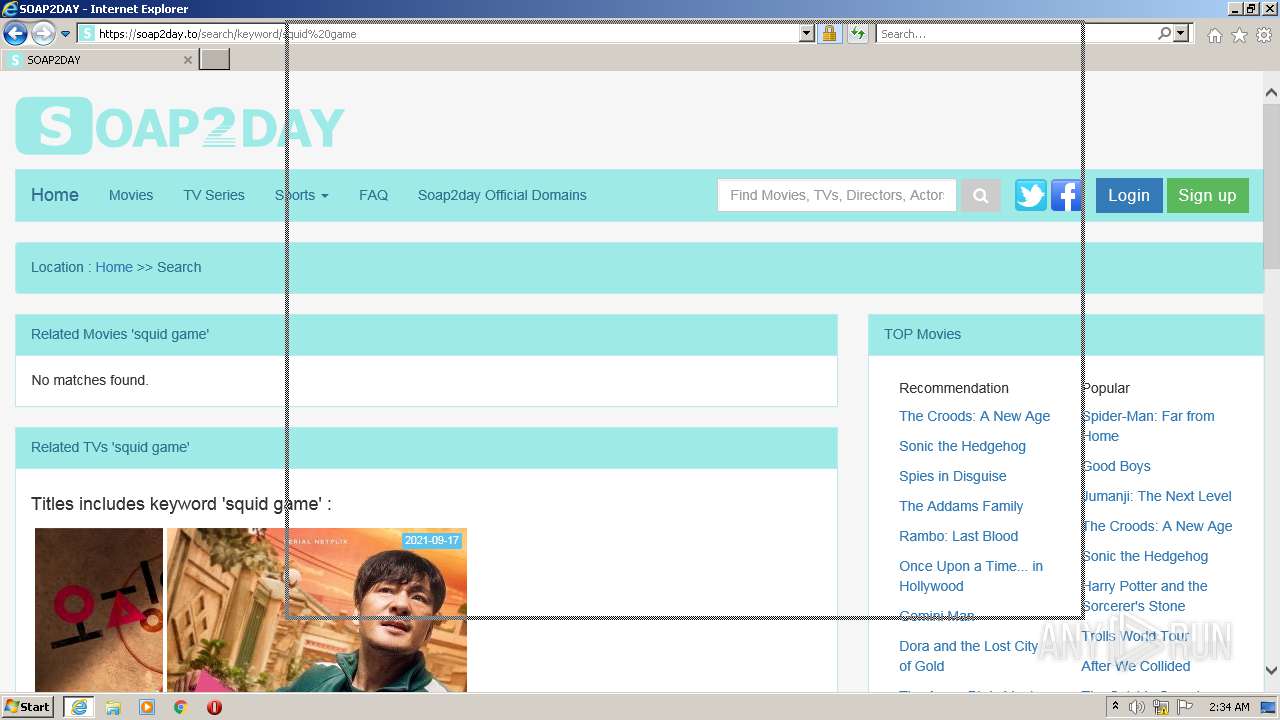Select the SOAP2DAY browser tab
Viewport: 1280px width, 720px height.
pyautogui.click(x=98, y=60)
